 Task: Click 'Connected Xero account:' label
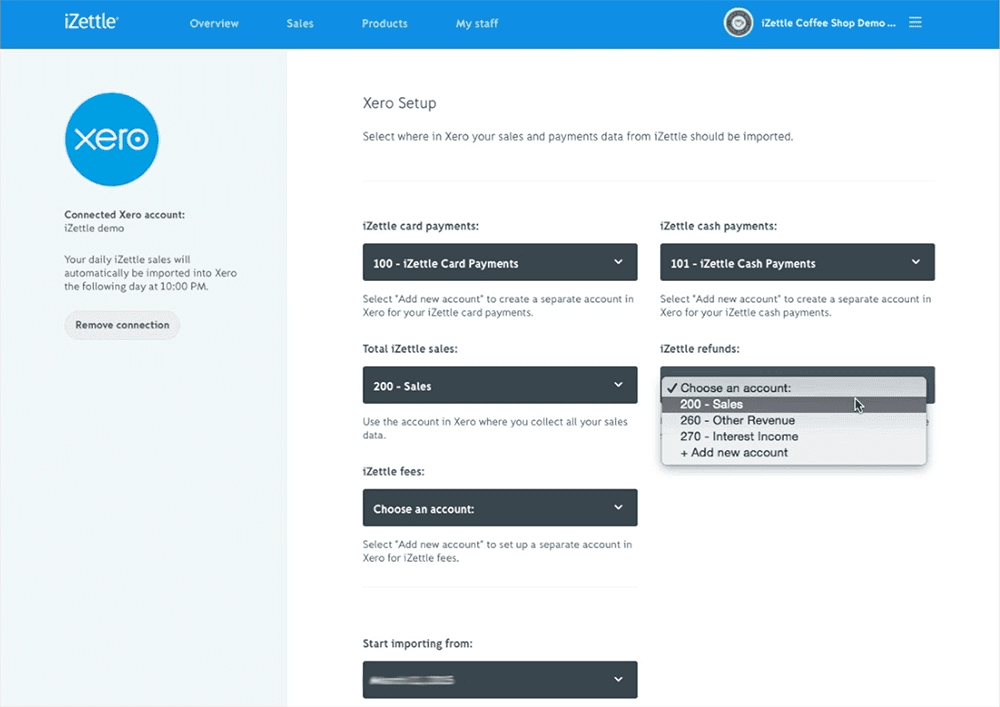click(124, 215)
